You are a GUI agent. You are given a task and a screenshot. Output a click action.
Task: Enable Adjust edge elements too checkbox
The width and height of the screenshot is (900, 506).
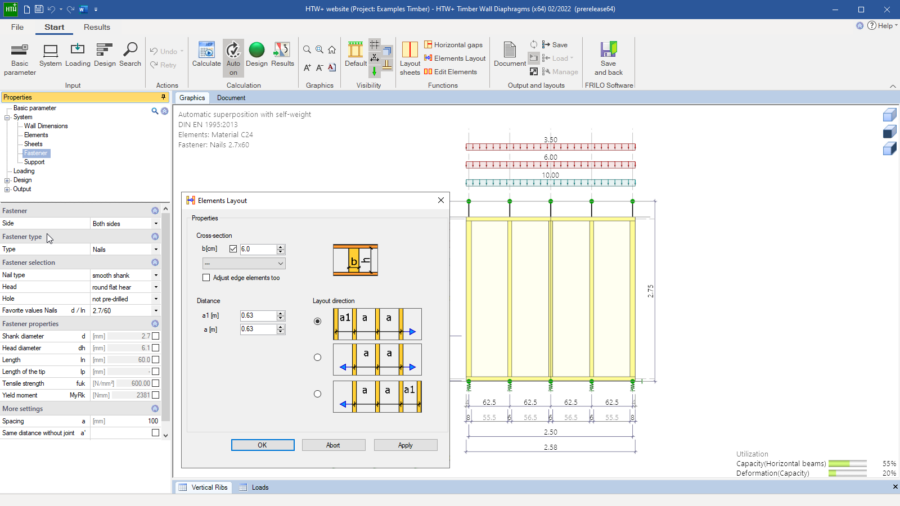[x=206, y=278]
